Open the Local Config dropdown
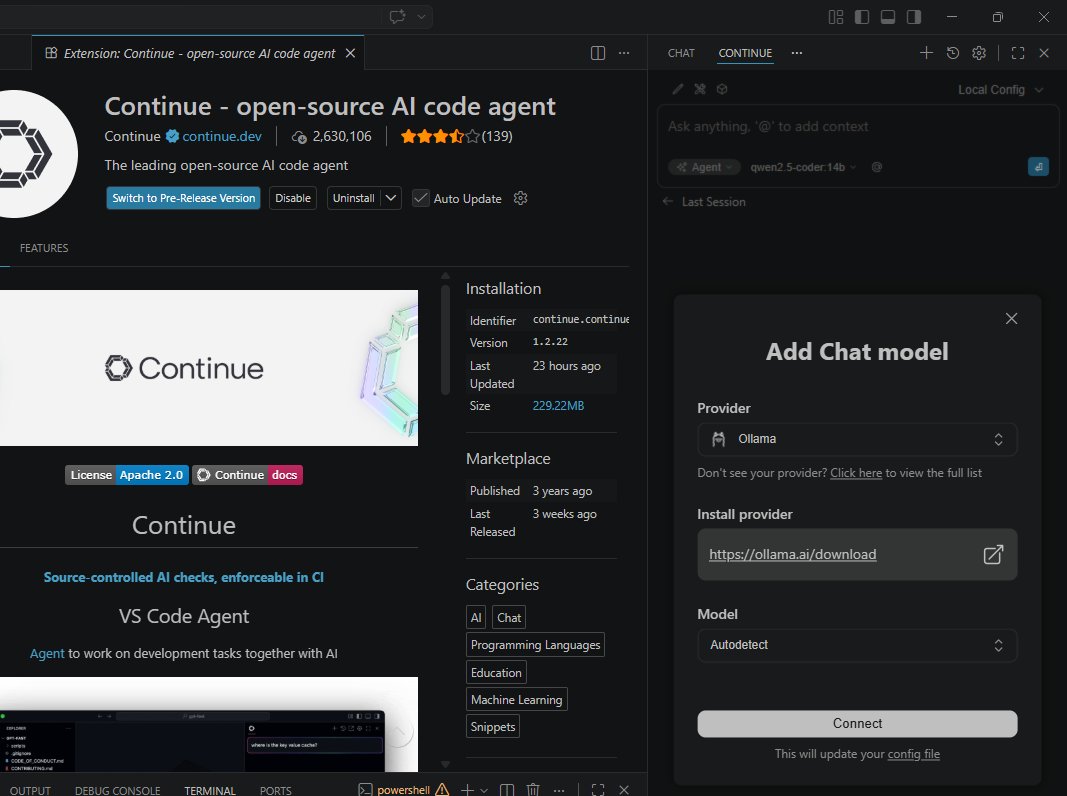 (x=999, y=89)
